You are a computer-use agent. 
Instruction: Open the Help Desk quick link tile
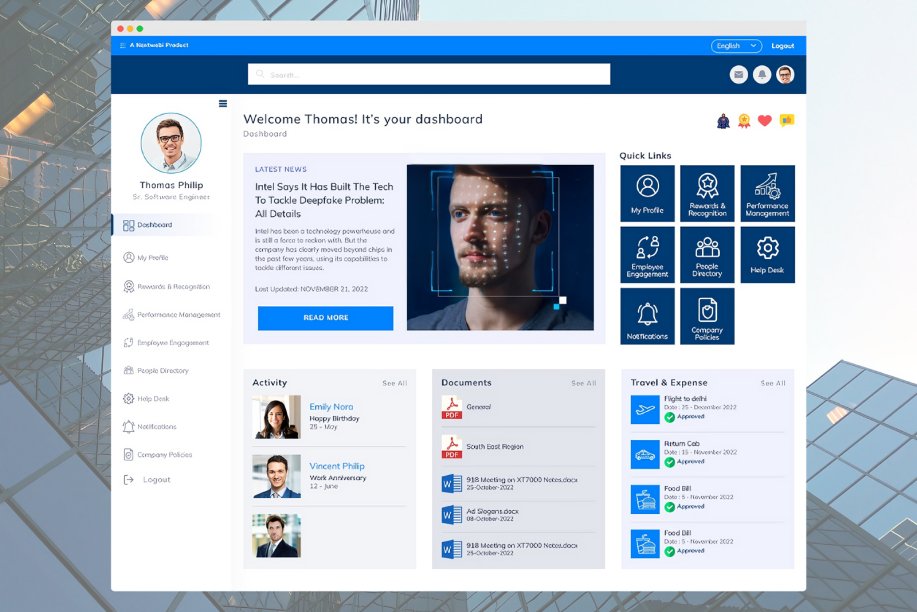[767, 254]
